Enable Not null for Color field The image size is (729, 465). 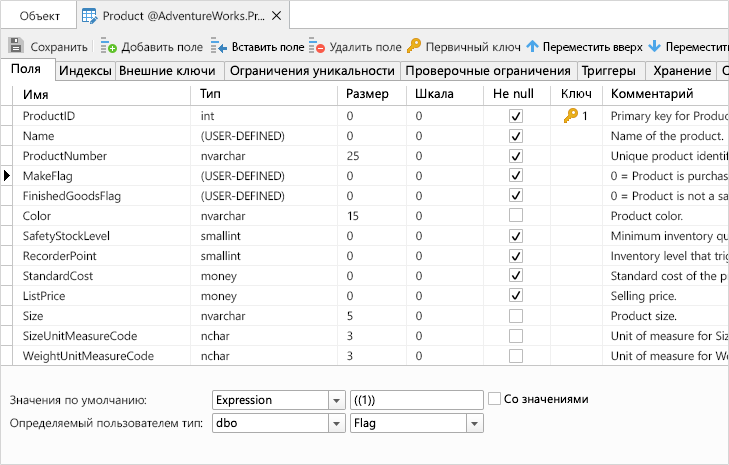pyautogui.click(x=516, y=215)
